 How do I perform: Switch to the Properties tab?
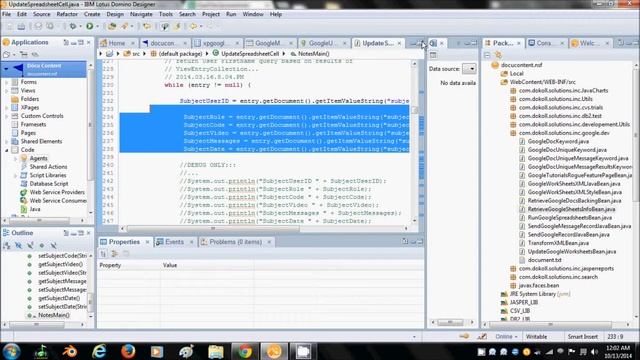click(x=124, y=242)
